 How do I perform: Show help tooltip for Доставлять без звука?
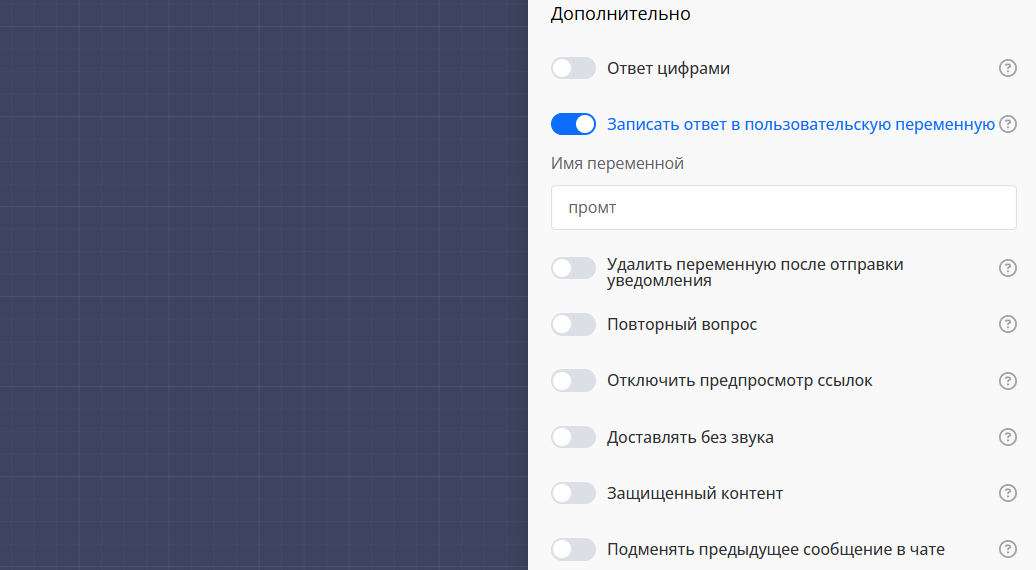point(1008,437)
